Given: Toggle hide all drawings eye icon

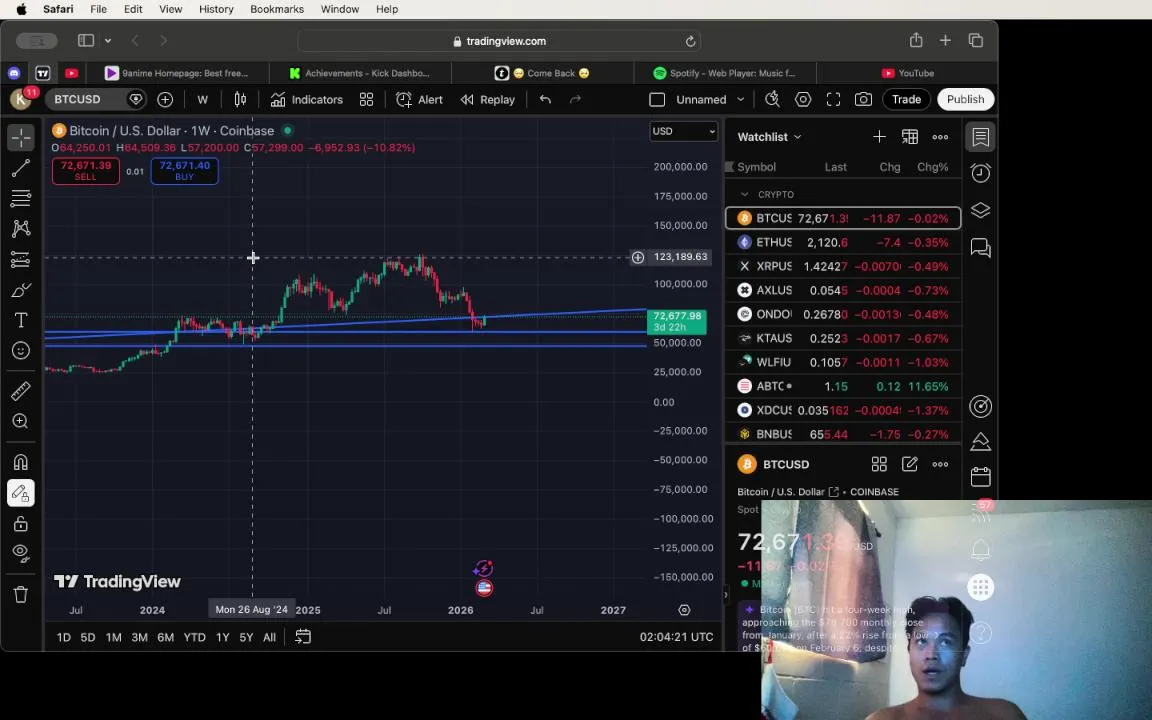Looking at the screenshot, I should 21,553.
